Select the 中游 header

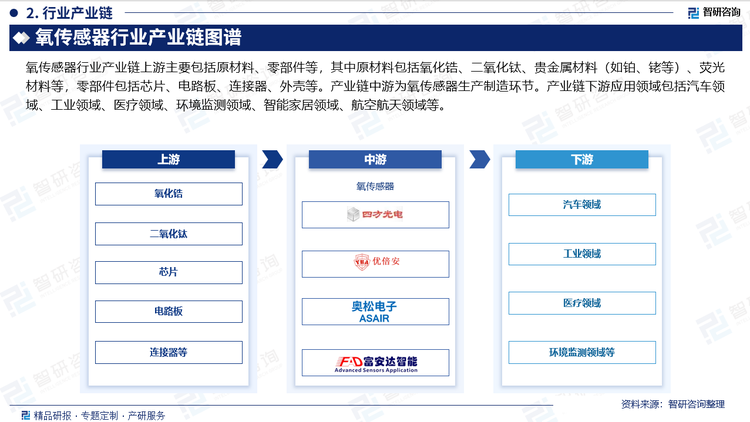[375, 159]
